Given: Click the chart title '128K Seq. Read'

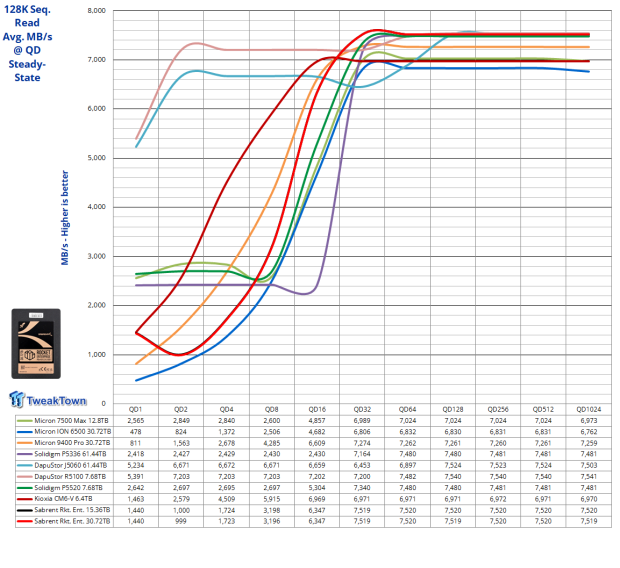Looking at the screenshot, I should click(27, 16).
